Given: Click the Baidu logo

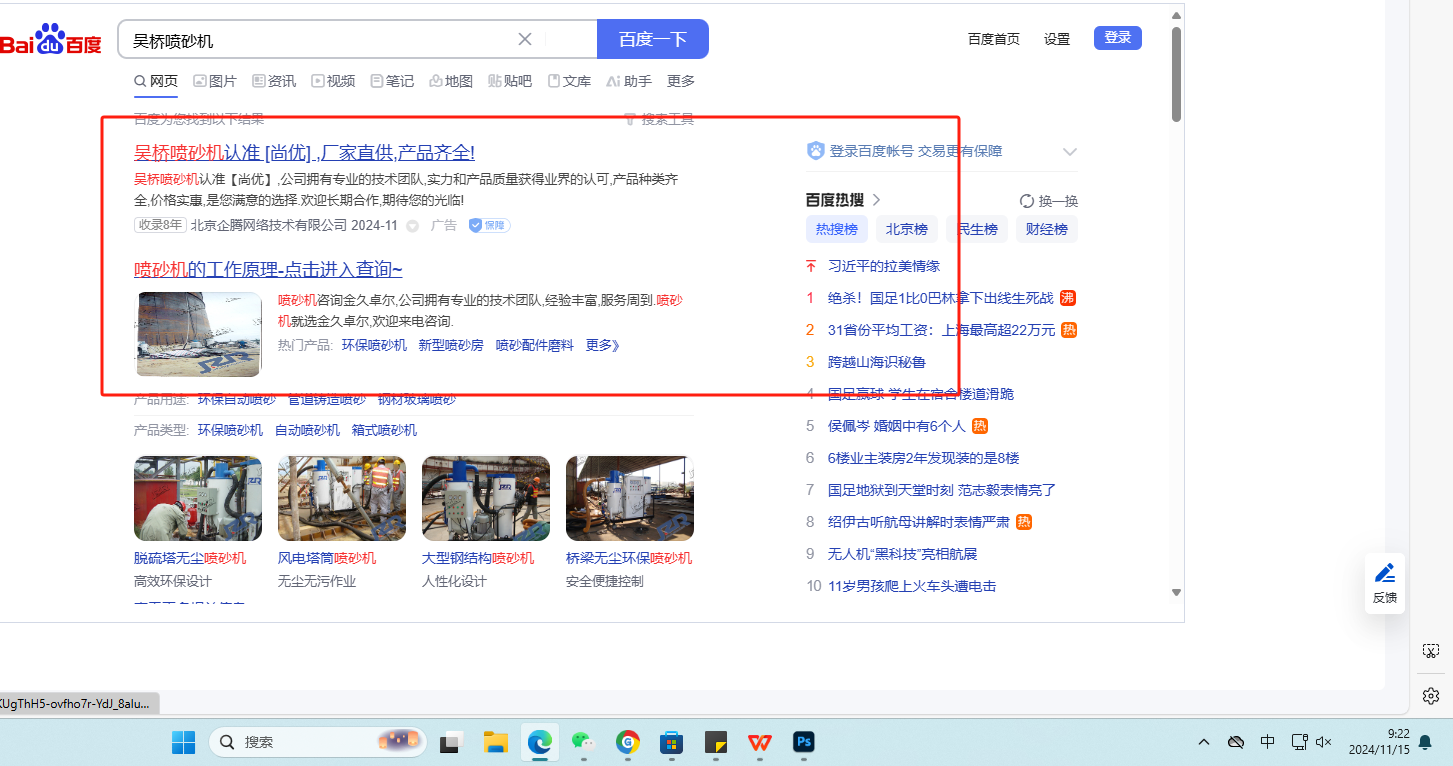Looking at the screenshot, I should pos(50,40).
